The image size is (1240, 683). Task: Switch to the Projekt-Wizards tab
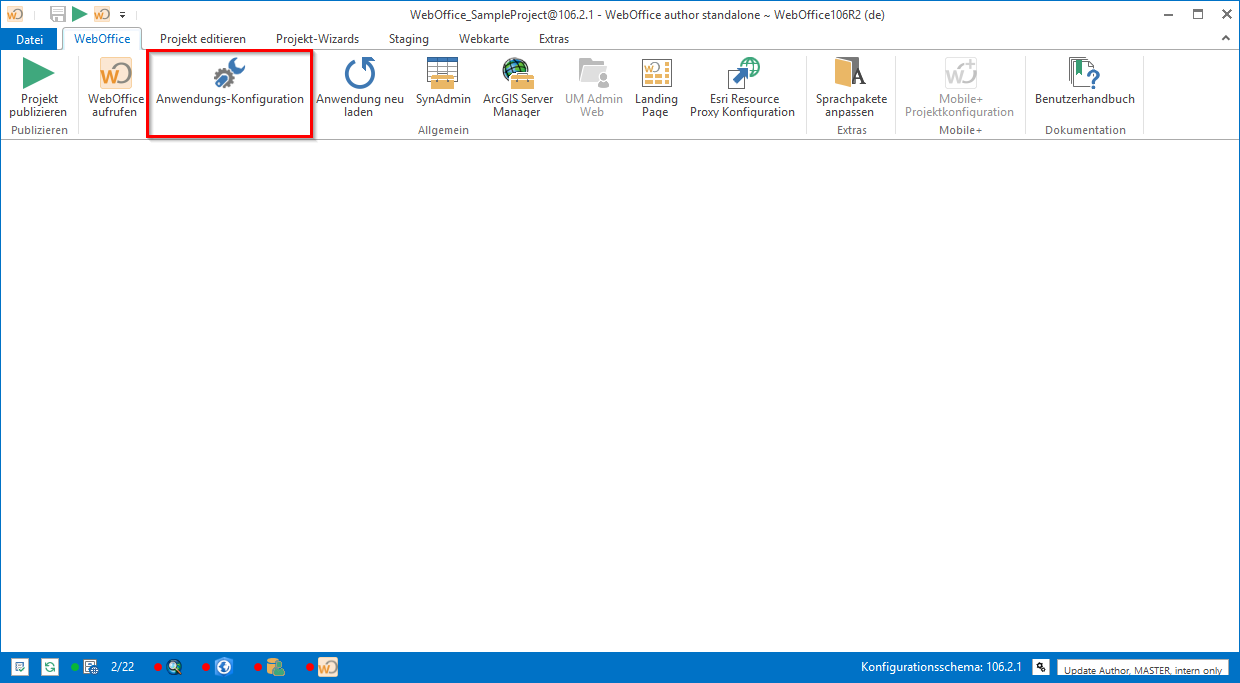(x=317, y=39)
